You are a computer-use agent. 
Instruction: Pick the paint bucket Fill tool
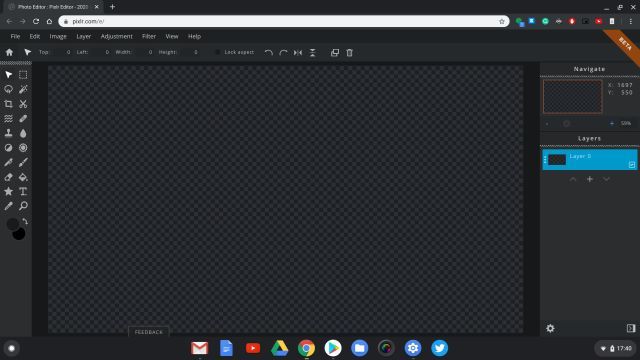[x=23, y=177]
